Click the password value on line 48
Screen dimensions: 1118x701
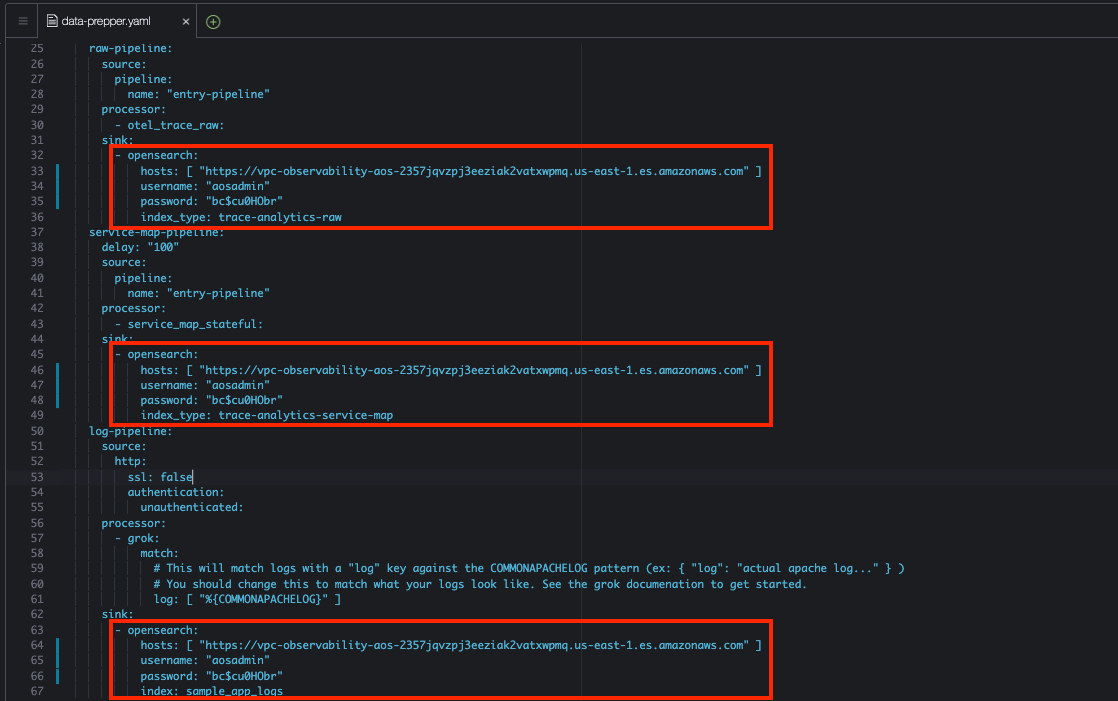pos(244,400)
